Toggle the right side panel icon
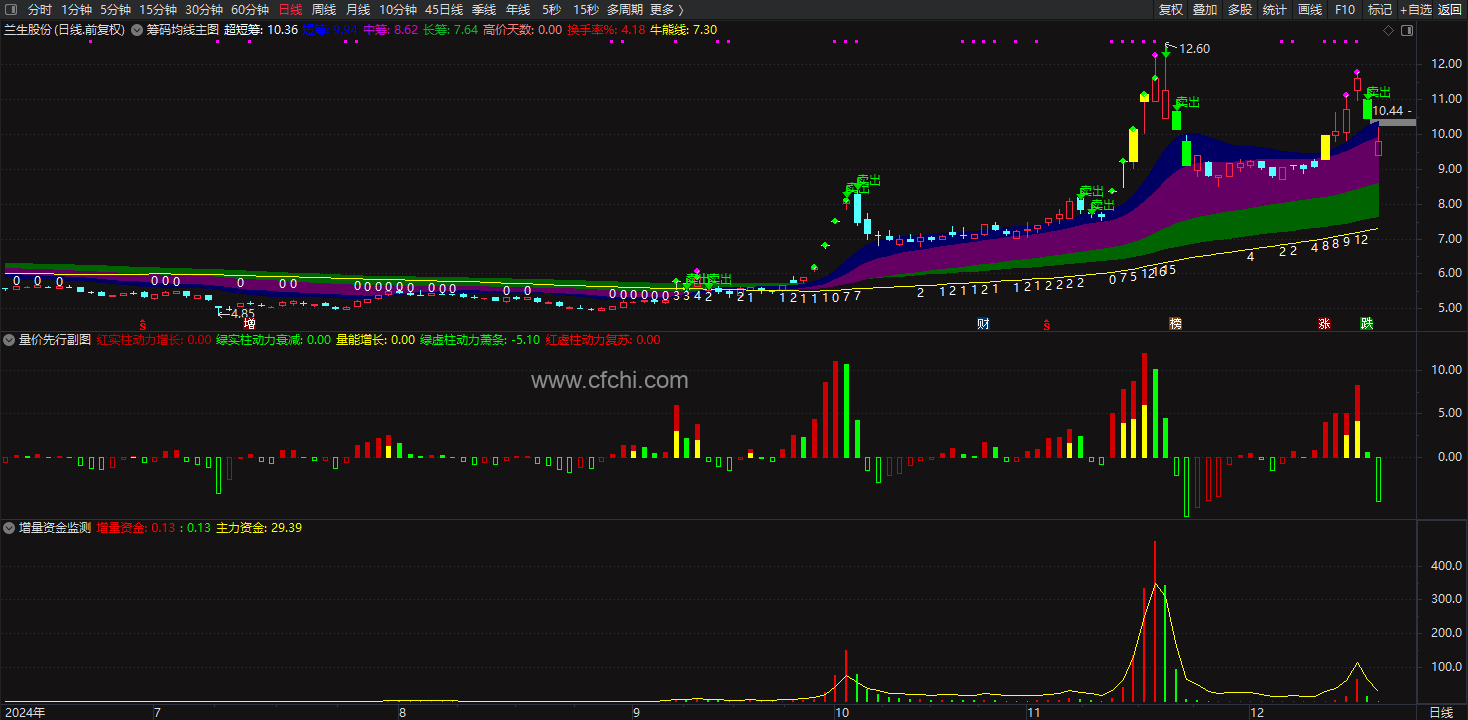This screenshot has width=1468, height=720. point(1407,30)
